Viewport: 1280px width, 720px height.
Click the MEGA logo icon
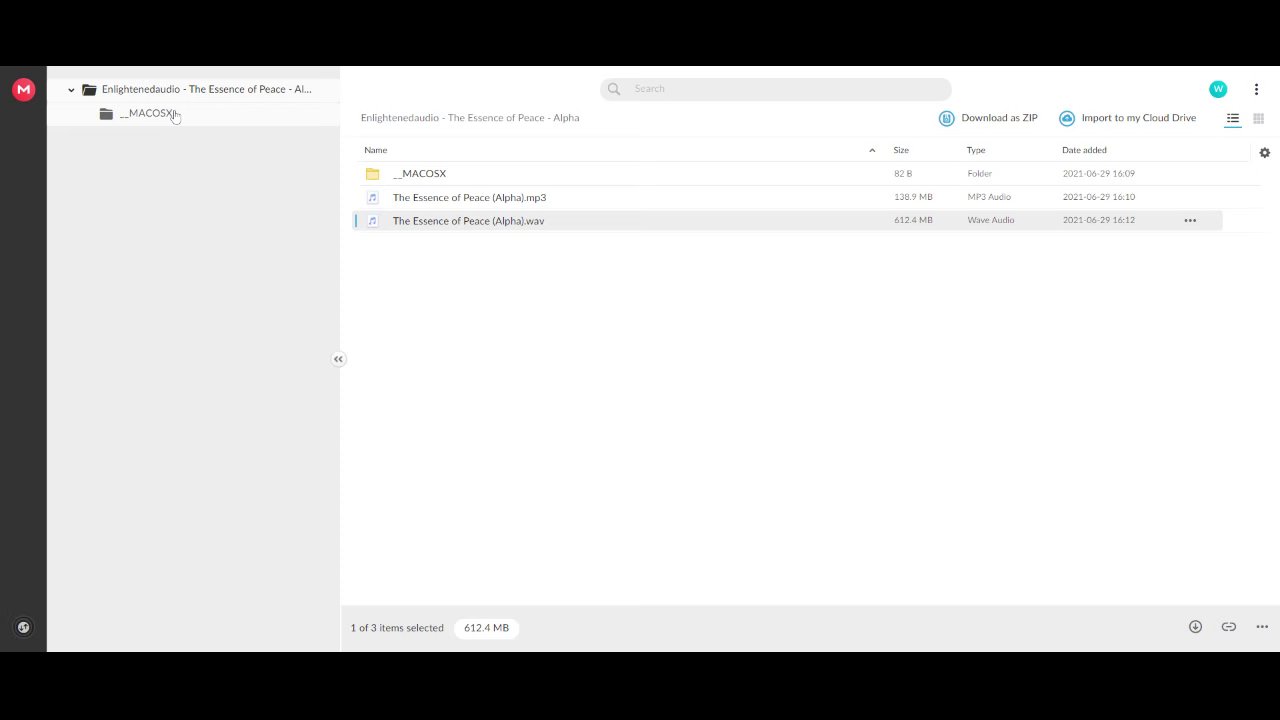tap(23, 90)
